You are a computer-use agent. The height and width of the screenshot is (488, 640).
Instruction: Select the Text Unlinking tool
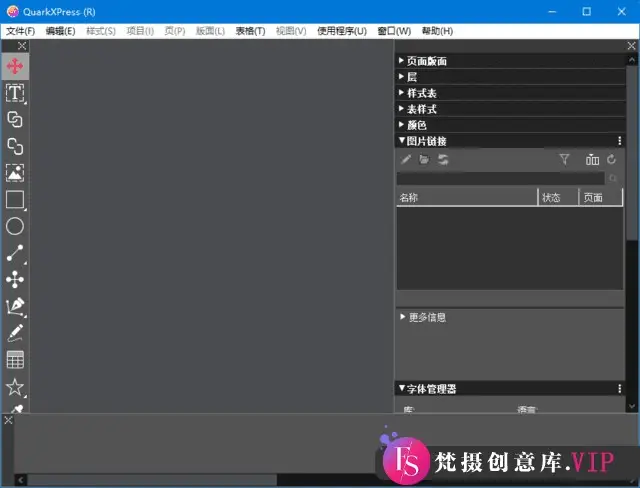pyautogui.click(x=15, y=146)
